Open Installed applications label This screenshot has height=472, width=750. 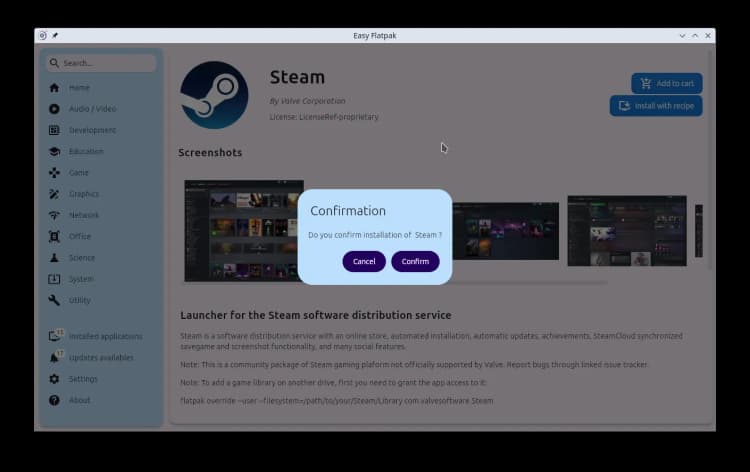pos(106,336)
